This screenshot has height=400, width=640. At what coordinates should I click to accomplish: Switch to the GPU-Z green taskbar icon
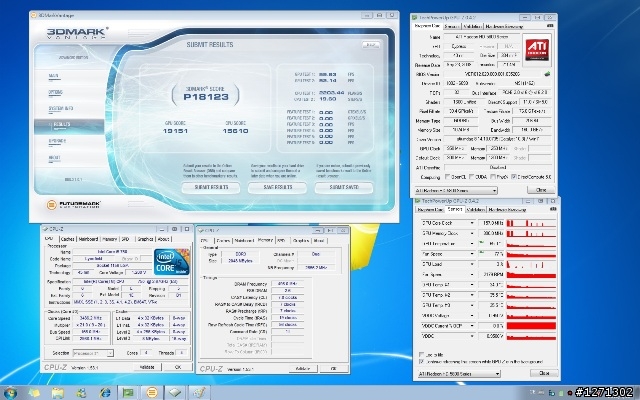(x=128, y=393)
